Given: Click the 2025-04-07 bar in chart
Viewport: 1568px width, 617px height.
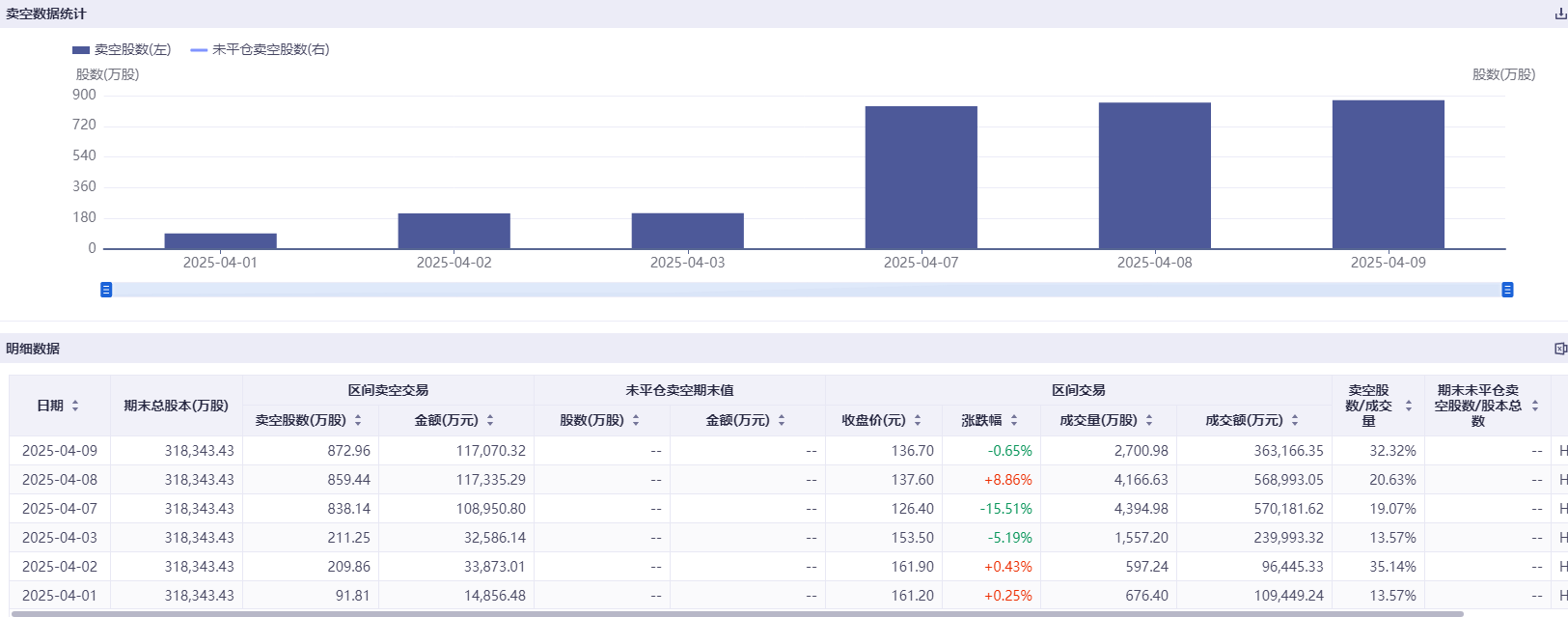Looking at the screenshot, I should pos(921,178).
